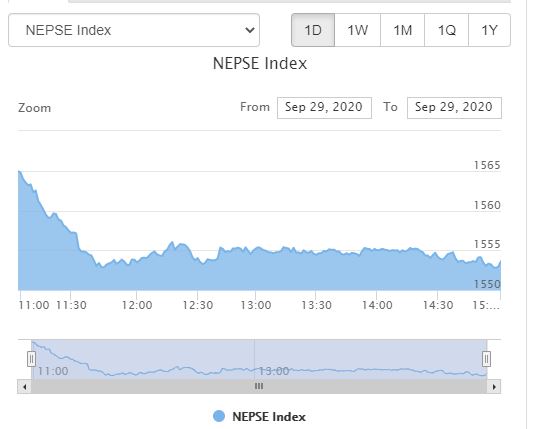Click the 1565 y-axis value

coord(487,165)
